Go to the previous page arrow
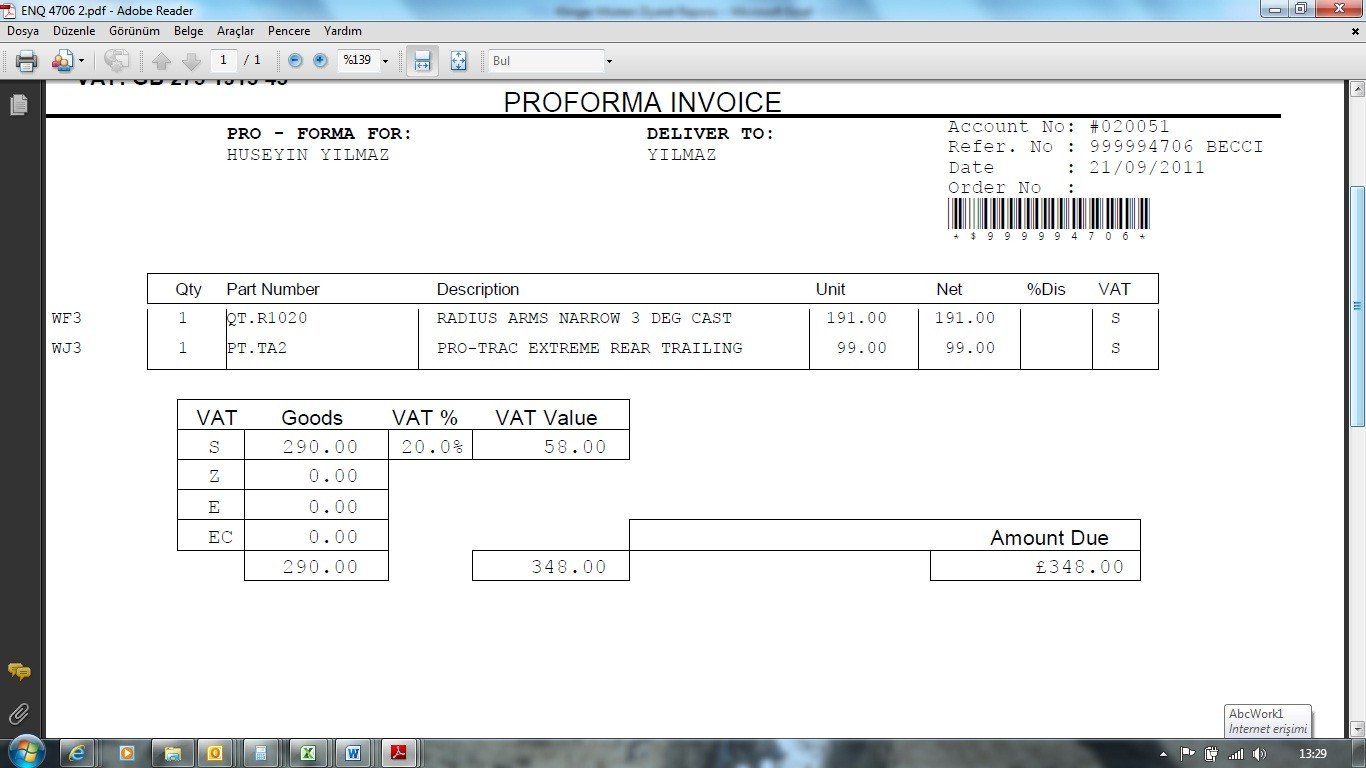 (161, 61)
